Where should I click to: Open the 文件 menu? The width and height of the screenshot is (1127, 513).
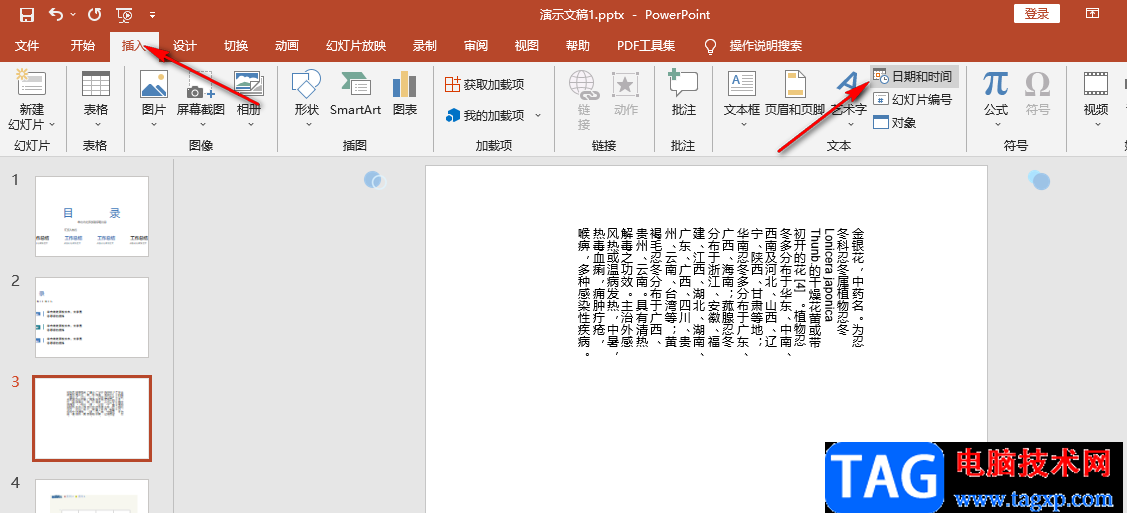tap(27, 46)
